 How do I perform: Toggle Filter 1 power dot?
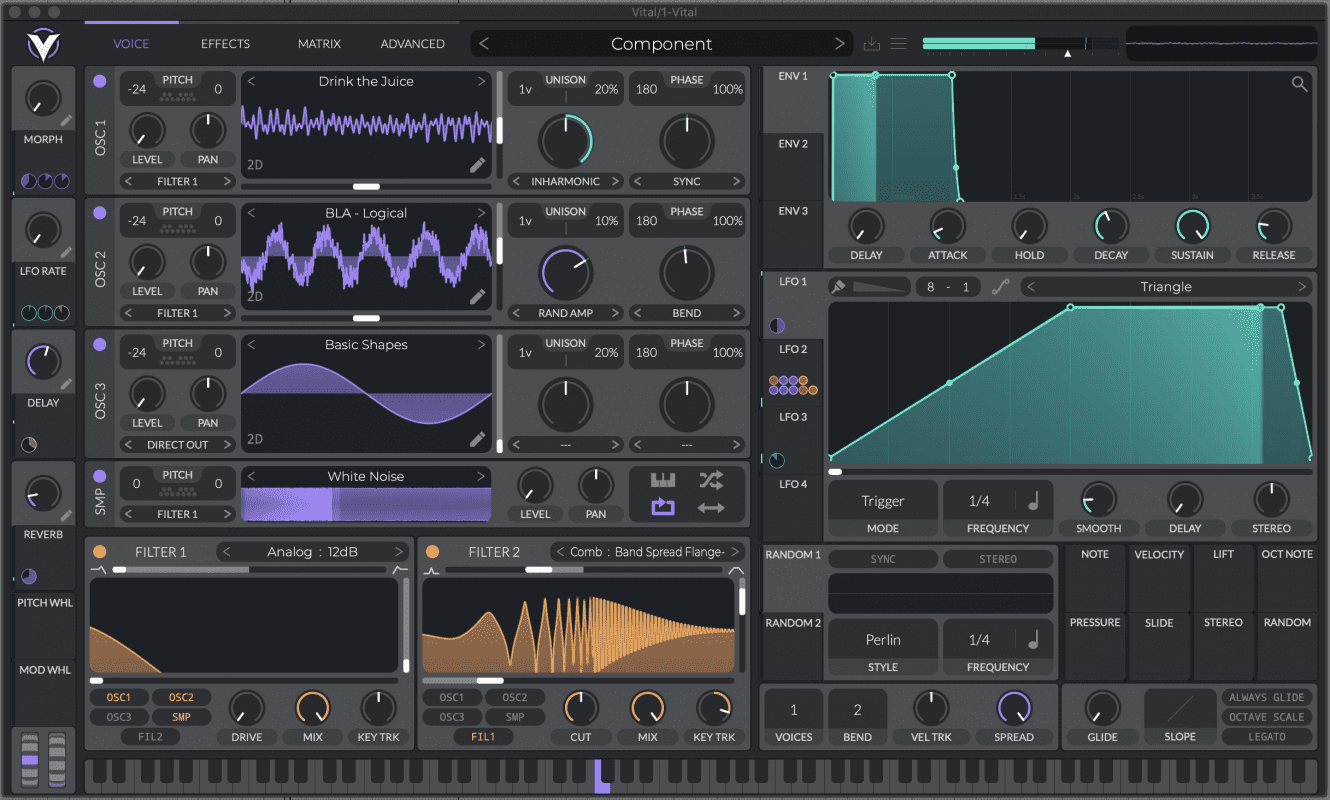point(99,552)
